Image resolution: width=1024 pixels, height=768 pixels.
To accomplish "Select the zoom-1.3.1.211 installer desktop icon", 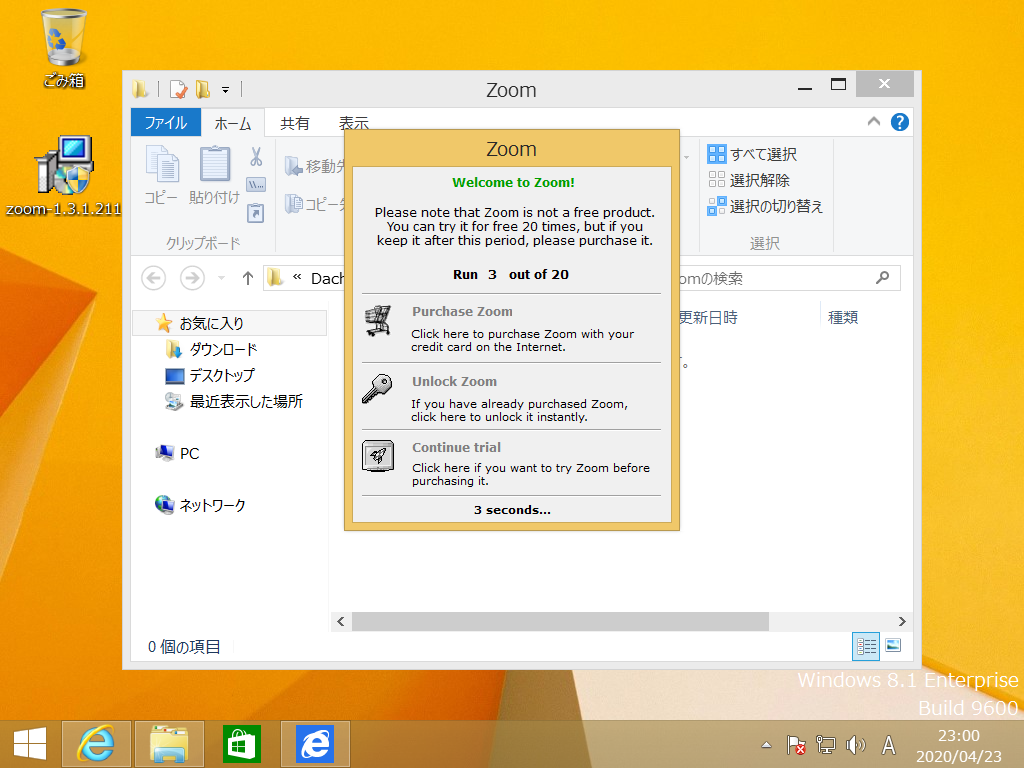I will point(63,176).
